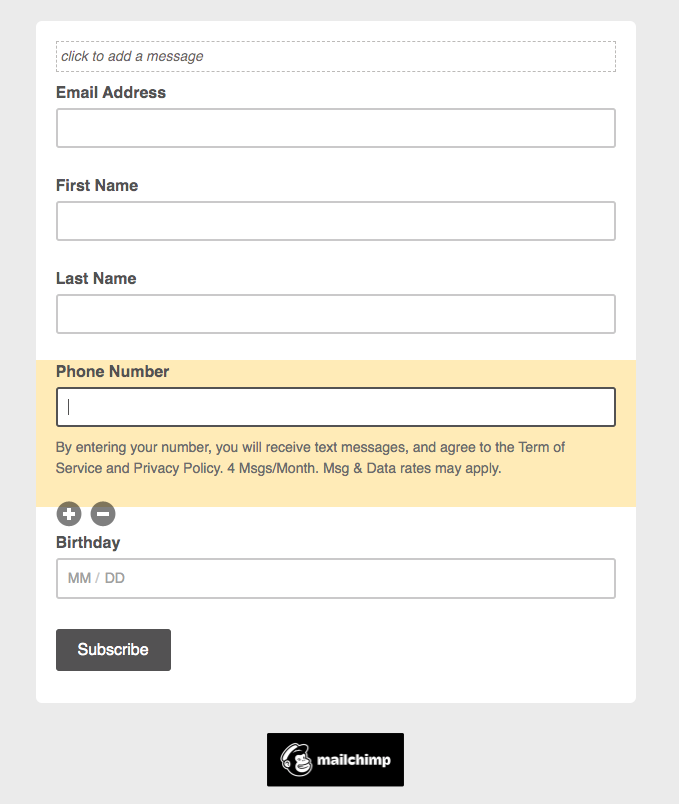The image size is (679, 804).
Task: Click the Birthday MM / DD field
Action: coord(335,578)
